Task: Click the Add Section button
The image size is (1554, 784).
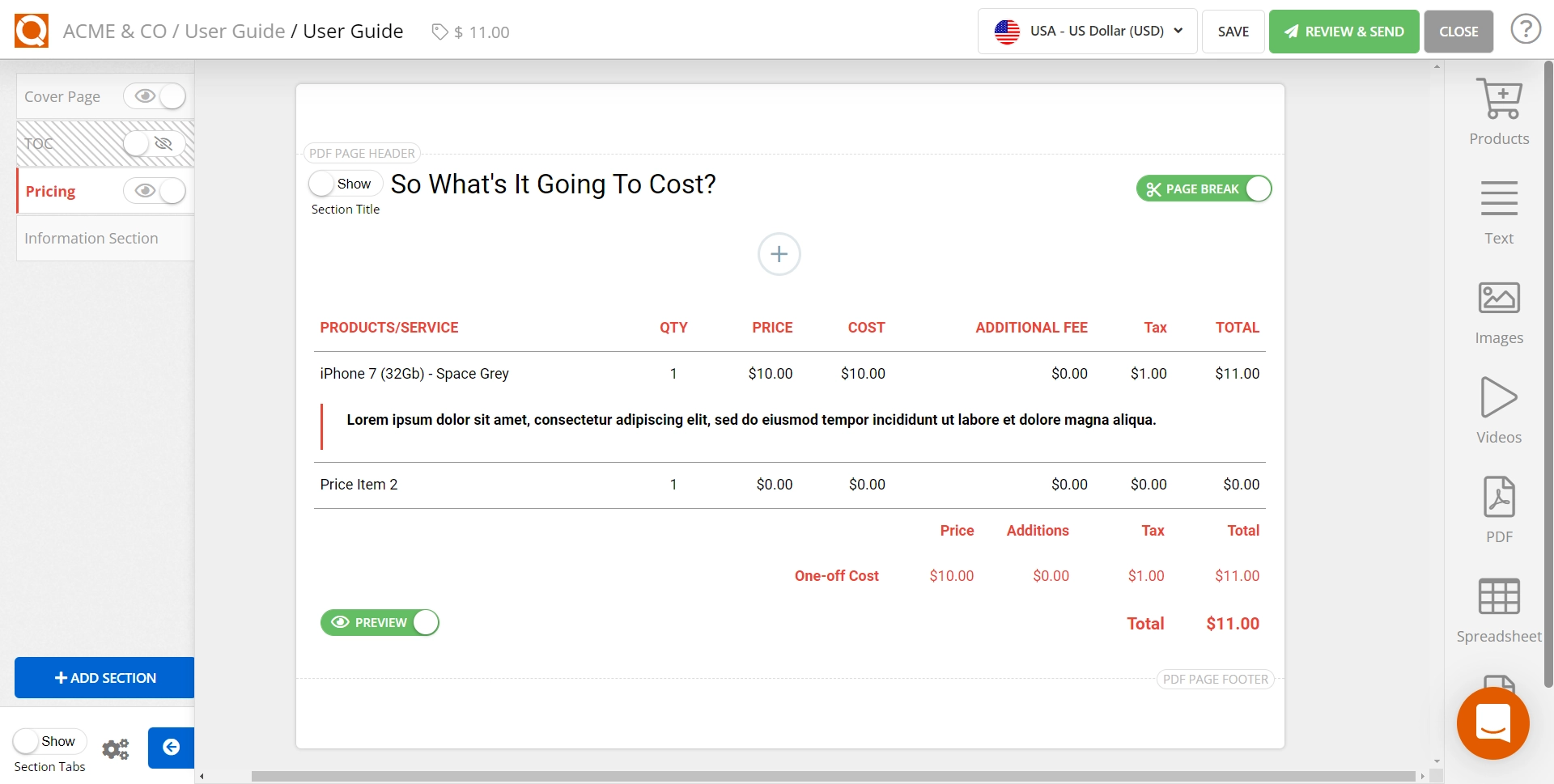Action: pos(104,678)
